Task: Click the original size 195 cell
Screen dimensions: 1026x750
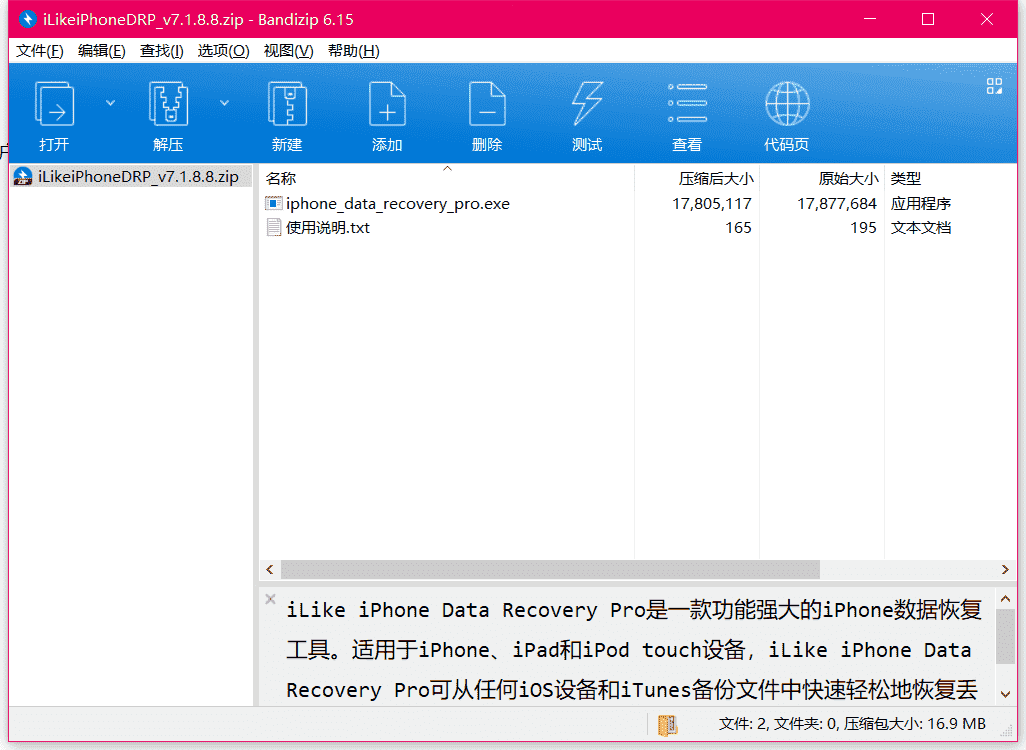Action: 863,228
